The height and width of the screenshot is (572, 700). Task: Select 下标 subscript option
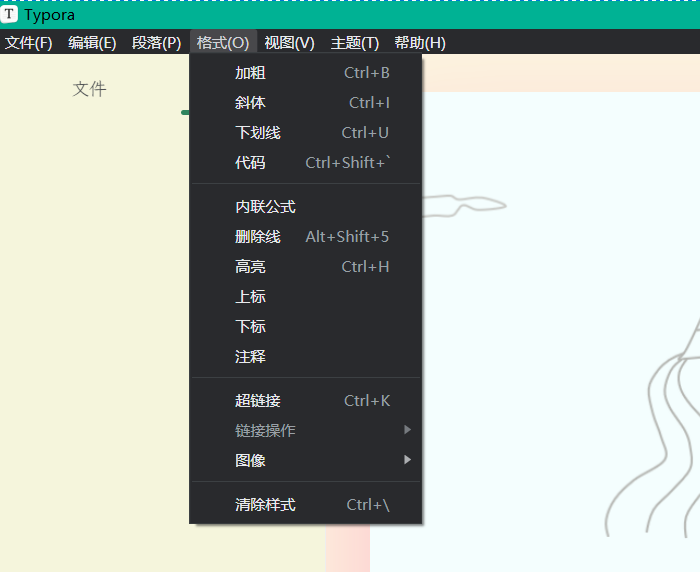coord(305,326)
